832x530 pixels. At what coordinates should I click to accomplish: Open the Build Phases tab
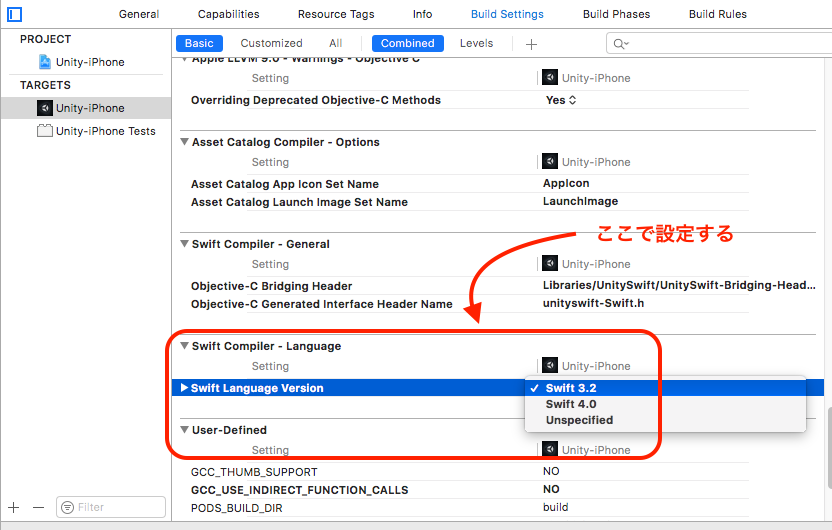pos(617,14)
